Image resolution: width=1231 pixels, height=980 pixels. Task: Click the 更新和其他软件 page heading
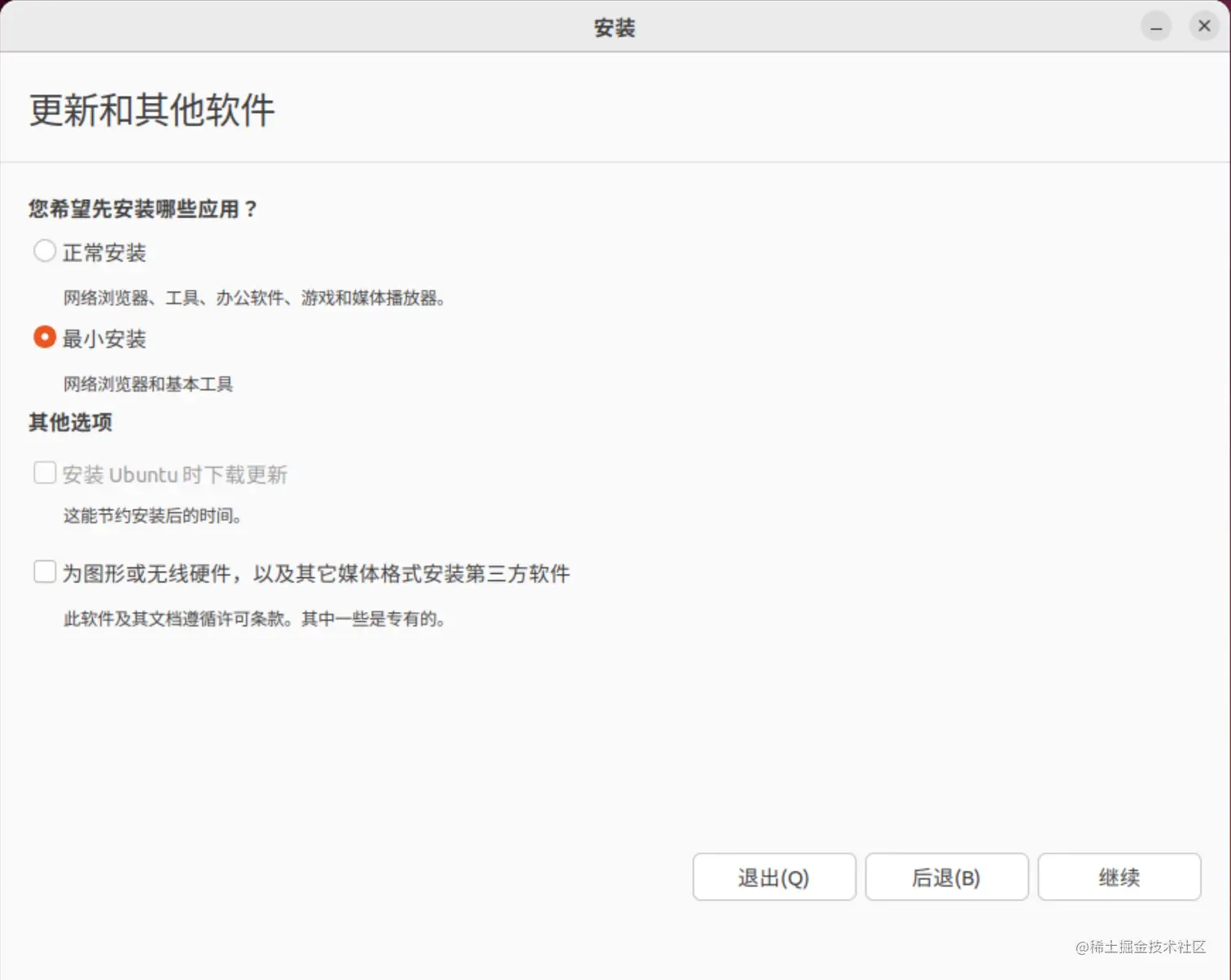(152, 110)
